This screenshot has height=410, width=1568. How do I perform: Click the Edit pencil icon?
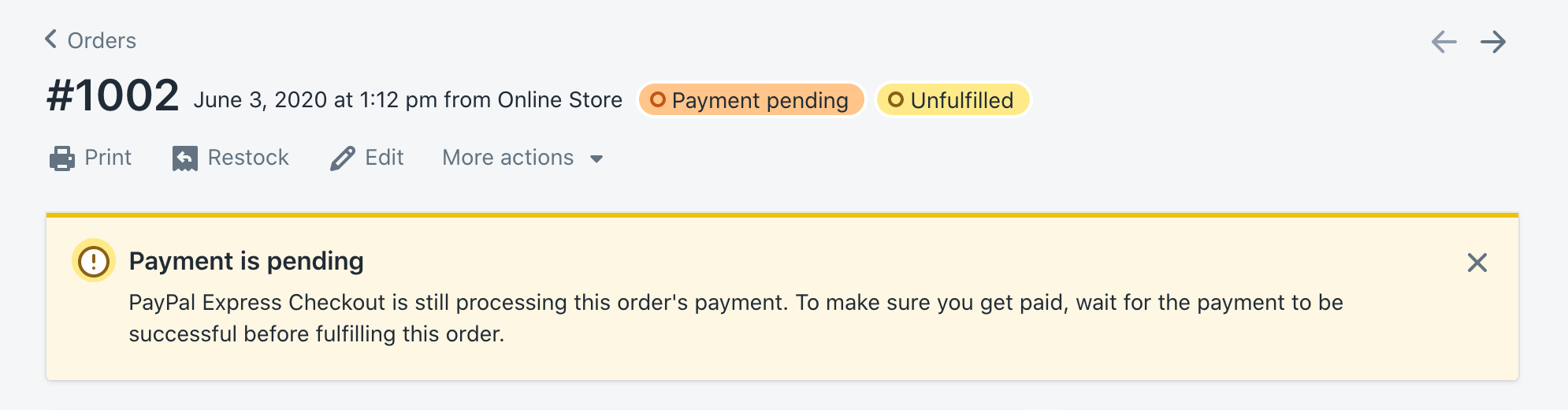pyautogui.click(x=343, y=158)
